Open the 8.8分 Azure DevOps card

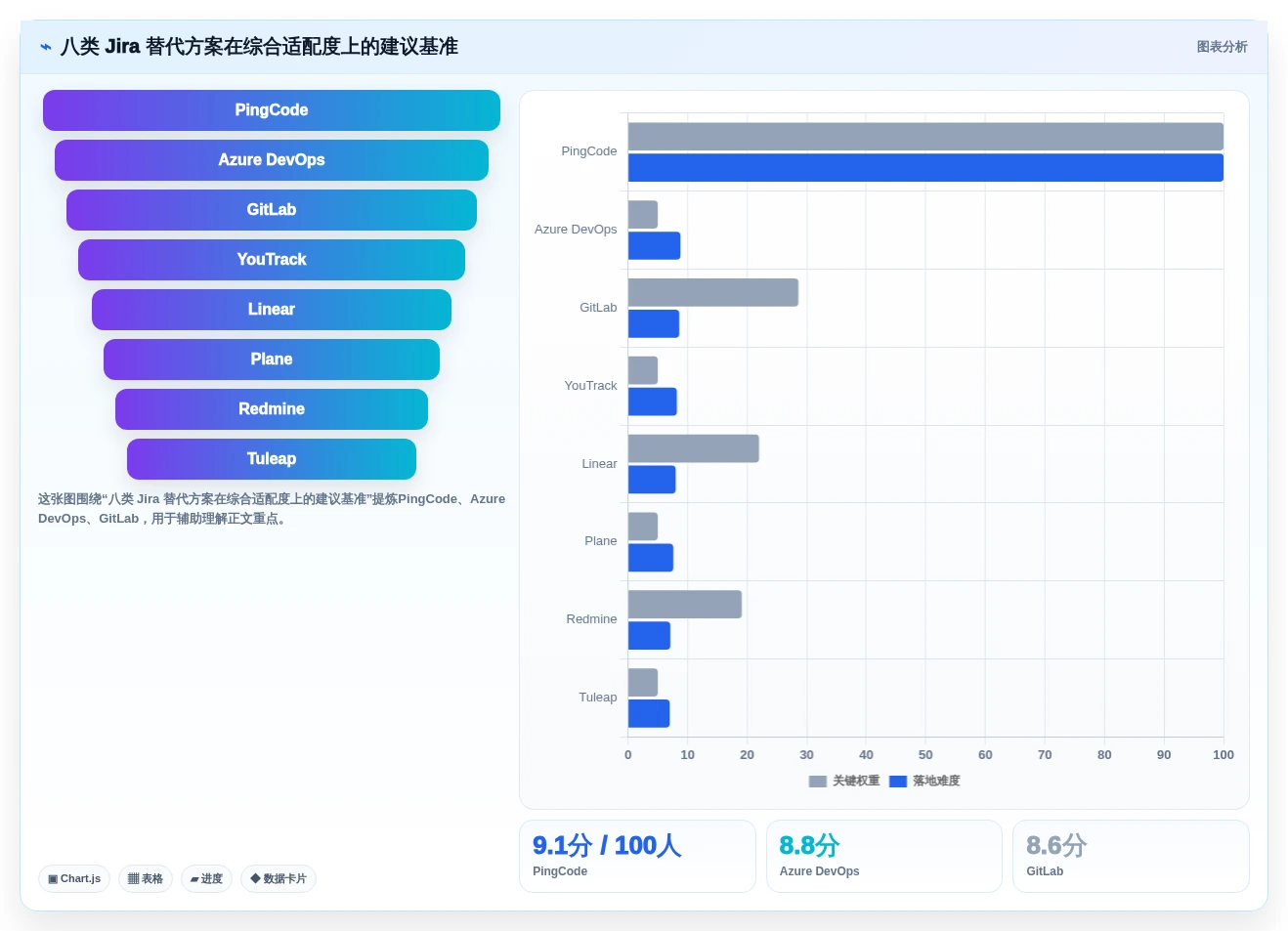coord(884,856)
